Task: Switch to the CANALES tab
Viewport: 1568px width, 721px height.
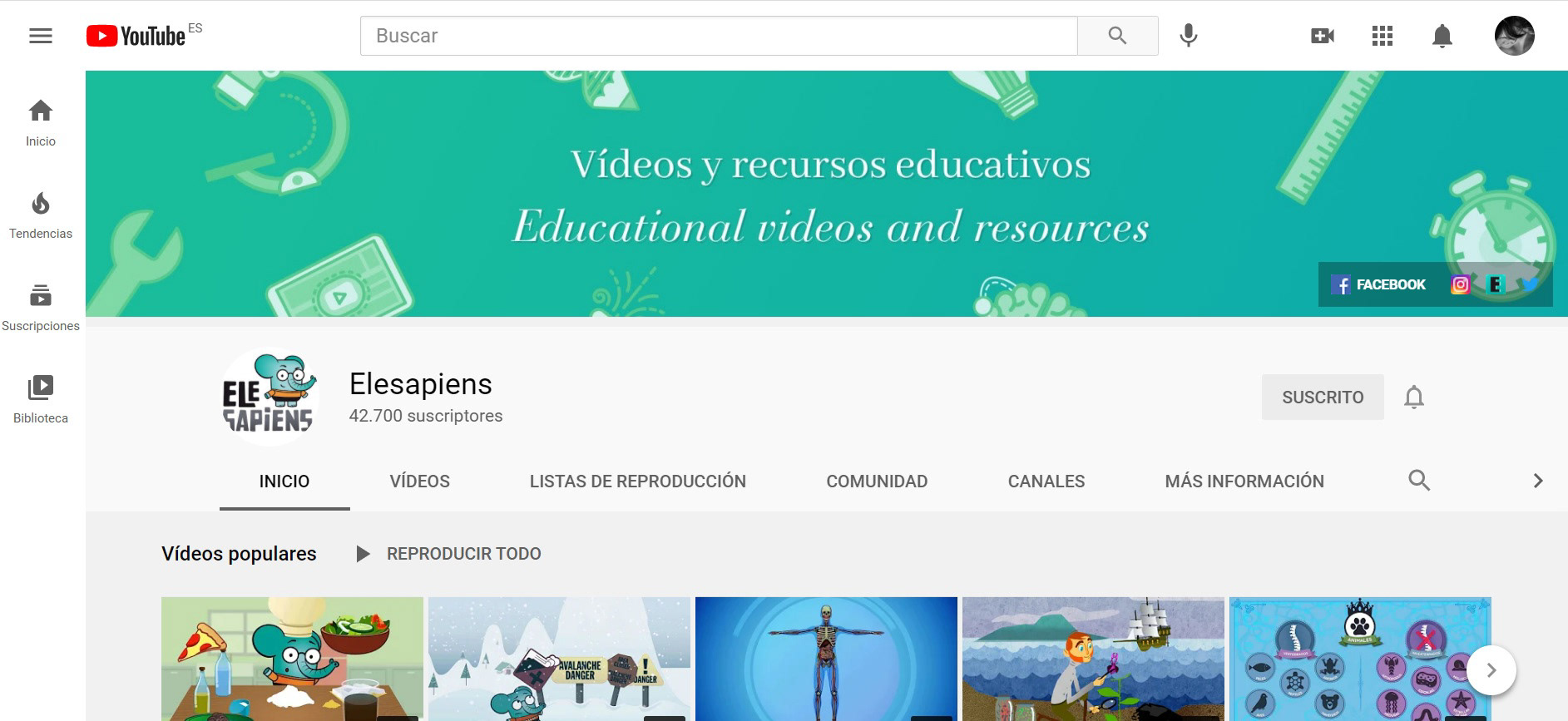Action: 1046,481
